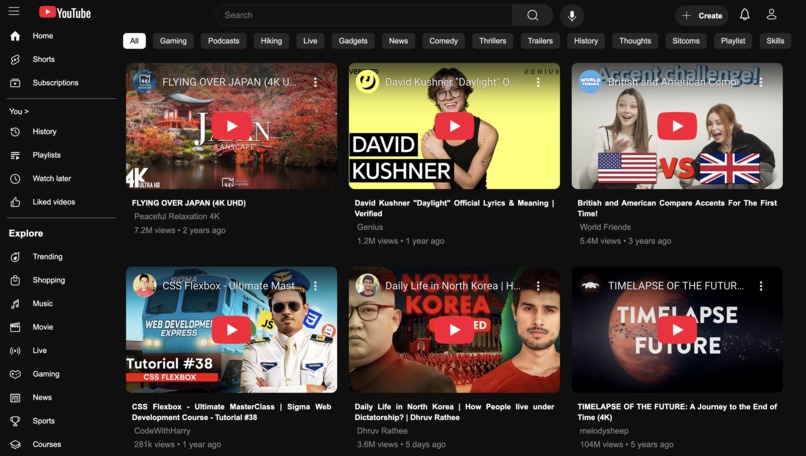Open the Dhruv Rathee channel name below video
The width and height of the screenshot is (806, 456).
[x=382, y=431]
